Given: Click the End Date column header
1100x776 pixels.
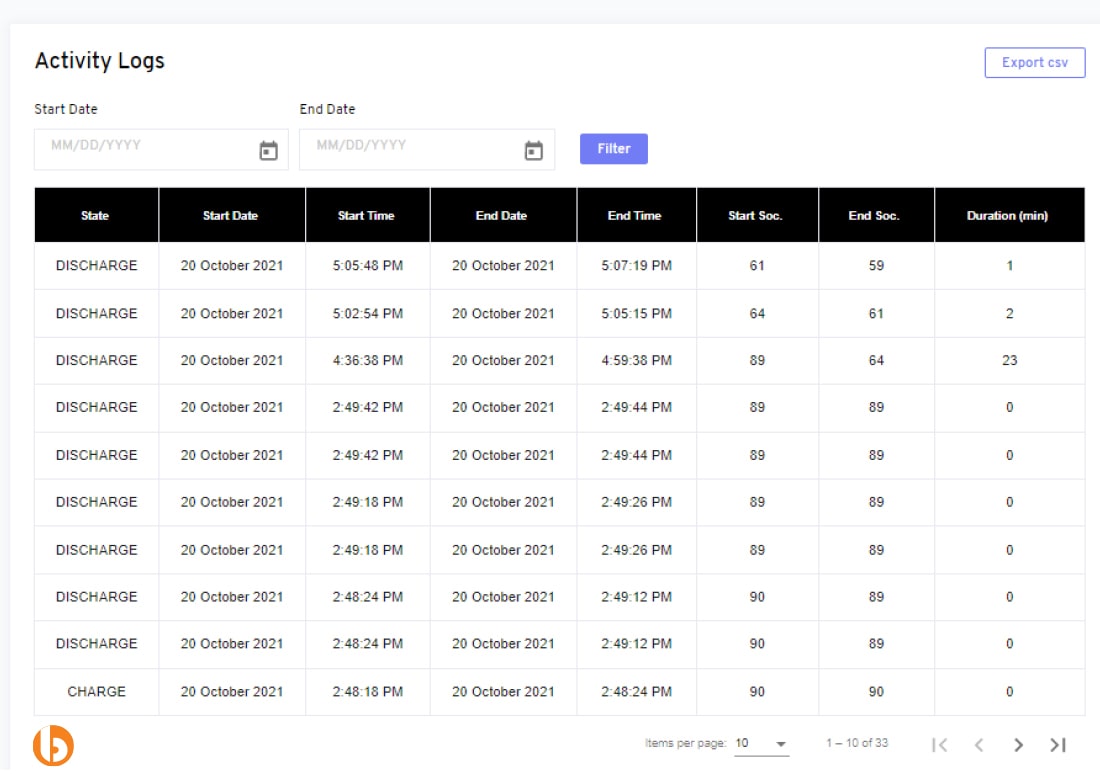Looking at the screenshot, I should [502, 215].
